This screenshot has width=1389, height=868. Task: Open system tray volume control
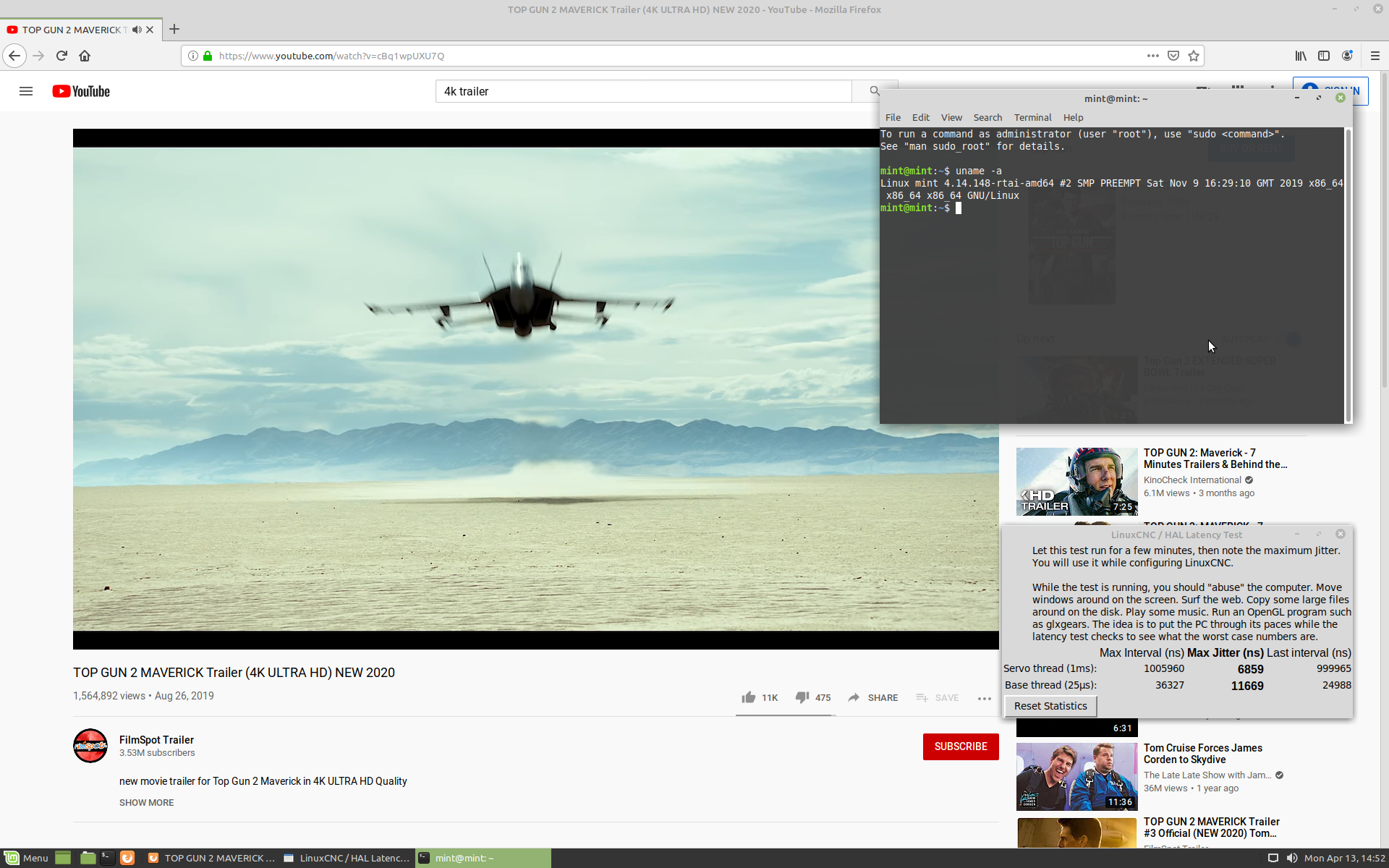(x=1292, y=858)
